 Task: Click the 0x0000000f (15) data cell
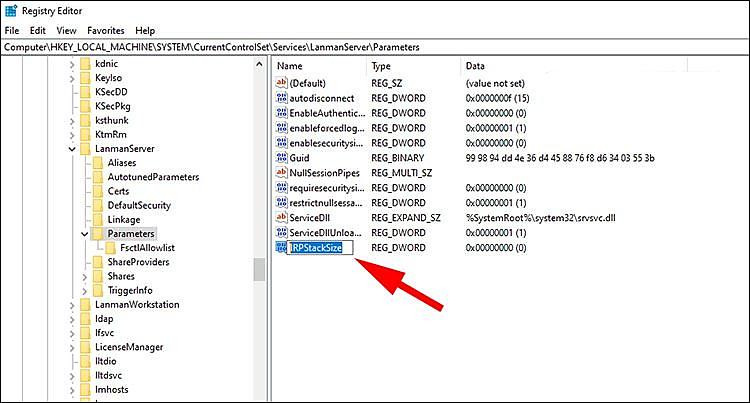(x=497, y=98)
